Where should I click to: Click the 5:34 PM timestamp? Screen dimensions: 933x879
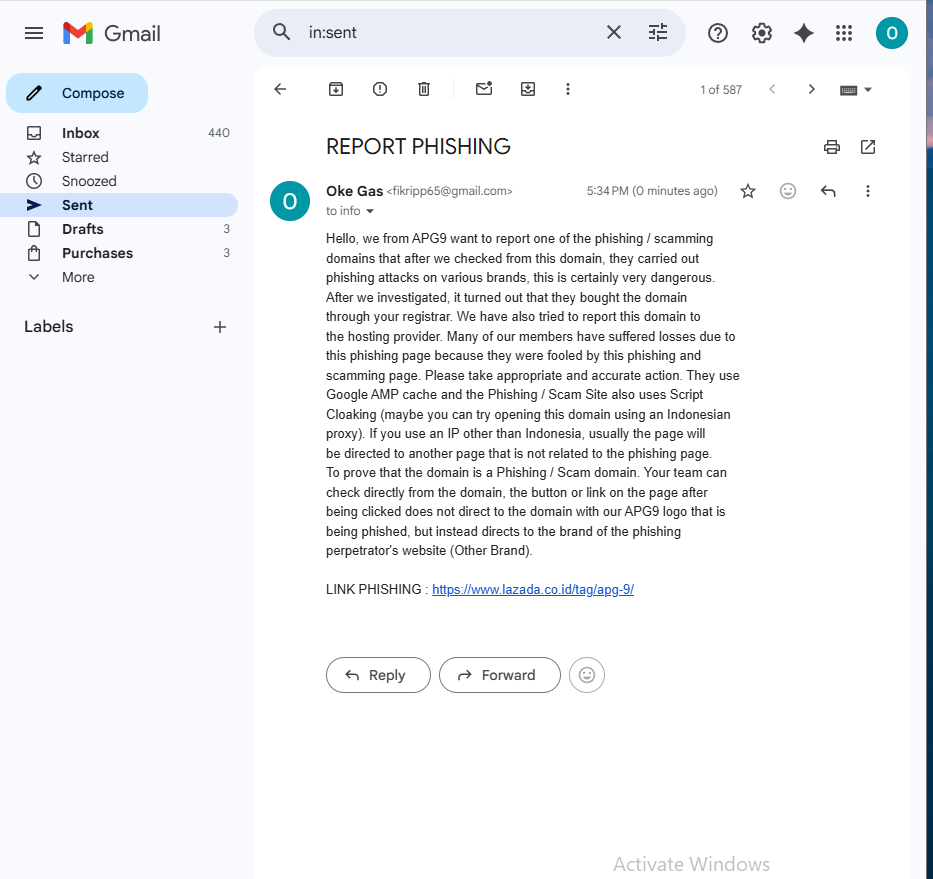652,191
